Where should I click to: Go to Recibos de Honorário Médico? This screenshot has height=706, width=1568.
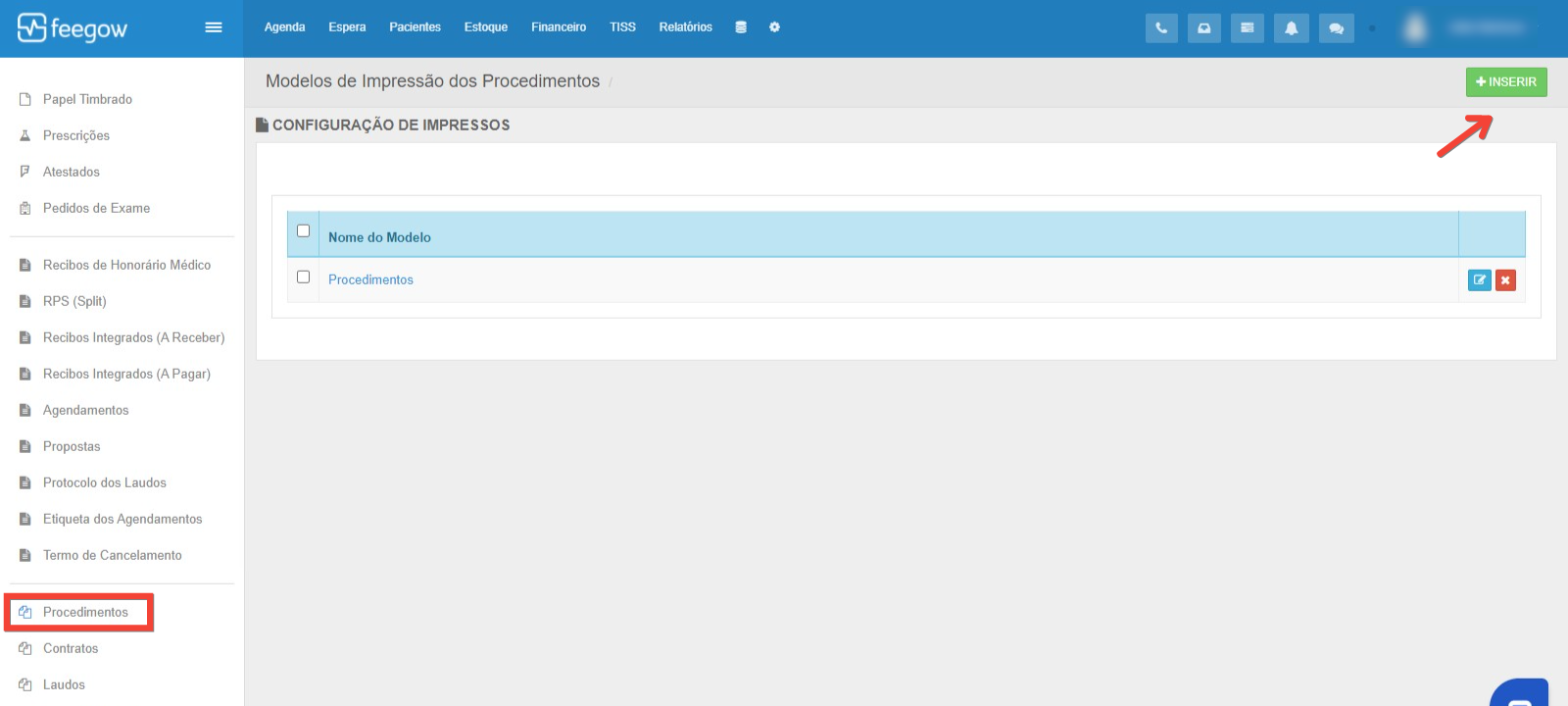click(x=126, y=265)
